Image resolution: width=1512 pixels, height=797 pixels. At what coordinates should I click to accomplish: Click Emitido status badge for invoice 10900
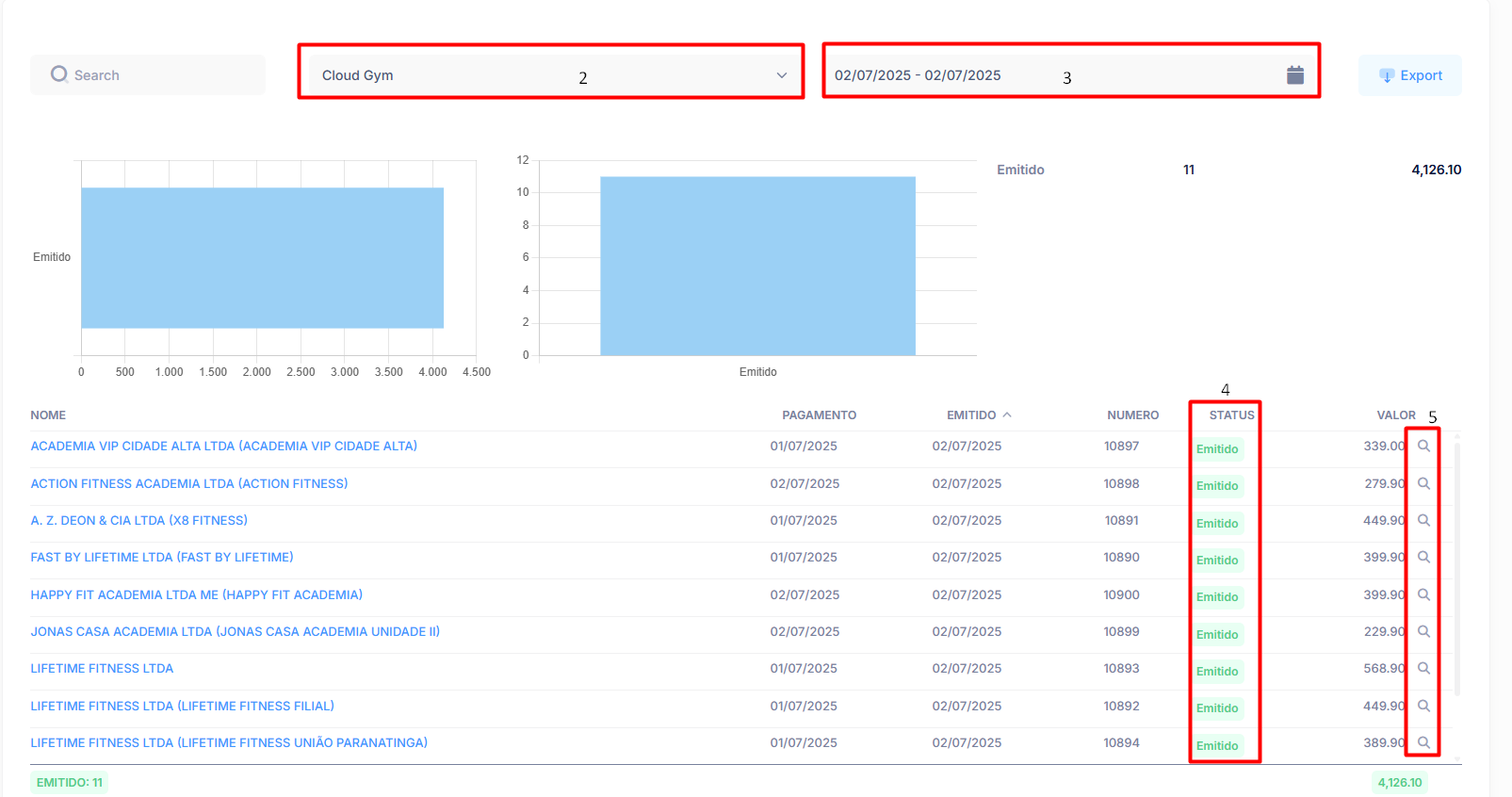1217,597
